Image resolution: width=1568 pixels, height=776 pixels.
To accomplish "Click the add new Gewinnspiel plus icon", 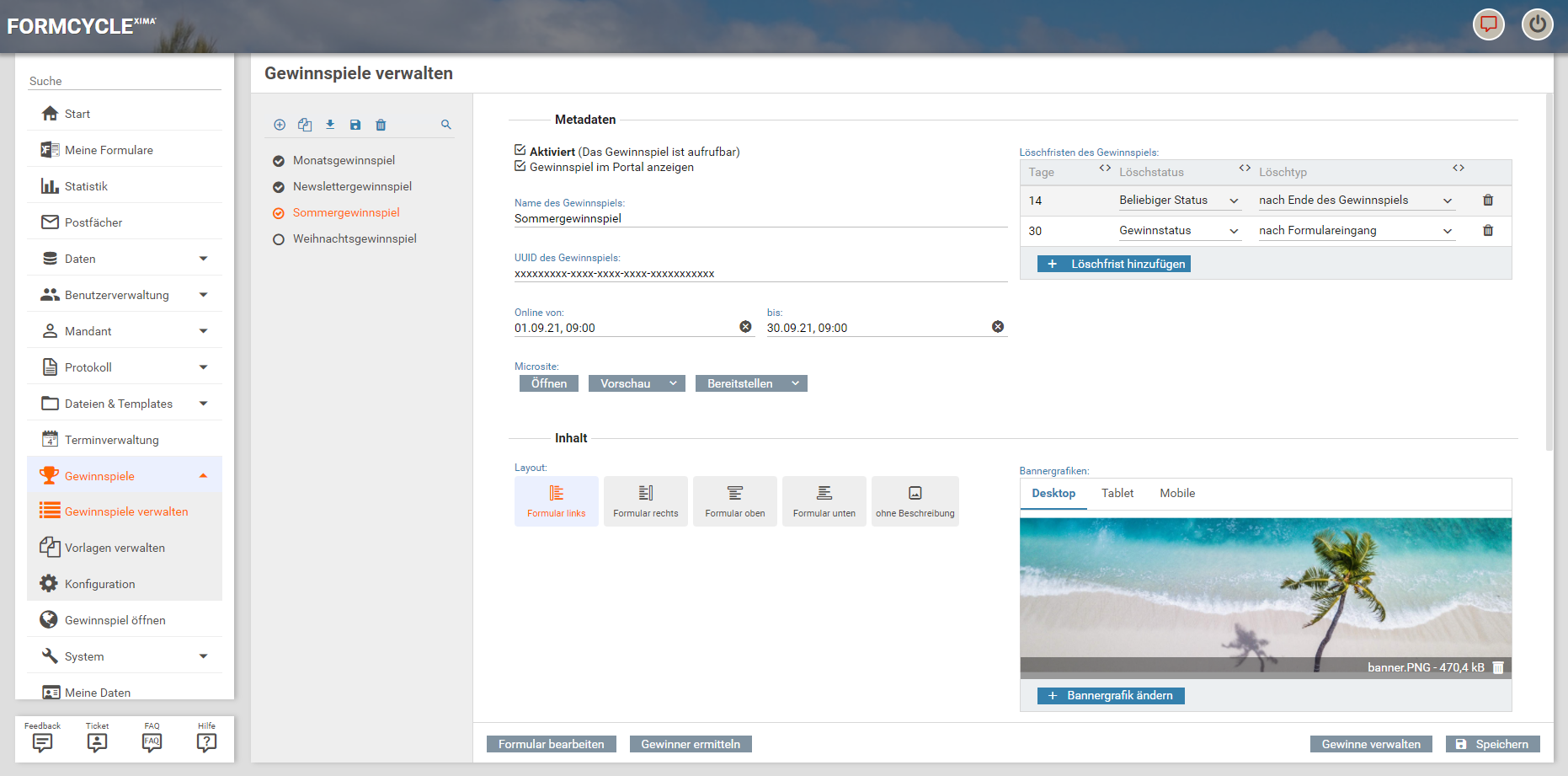I will coord(280,125).
